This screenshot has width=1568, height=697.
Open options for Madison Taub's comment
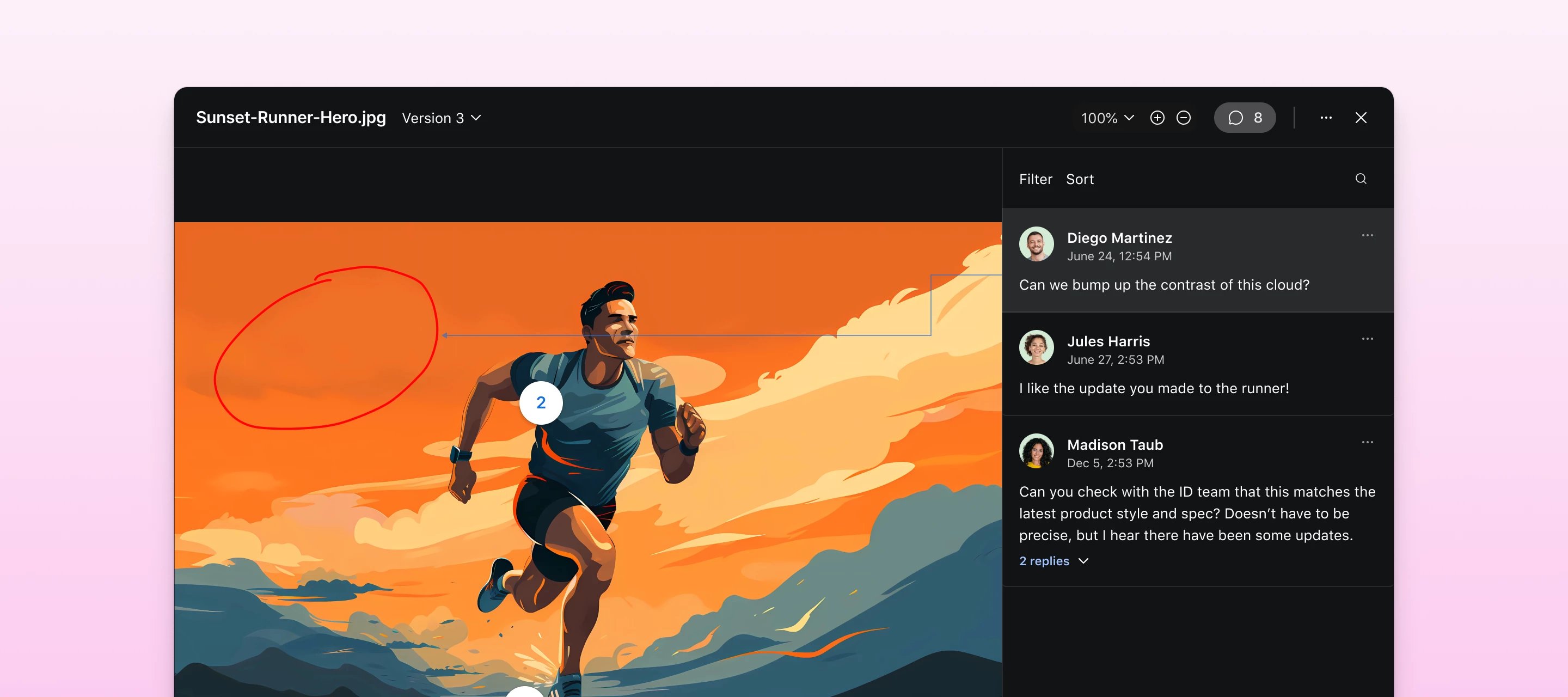click(x=1368, y=442)
